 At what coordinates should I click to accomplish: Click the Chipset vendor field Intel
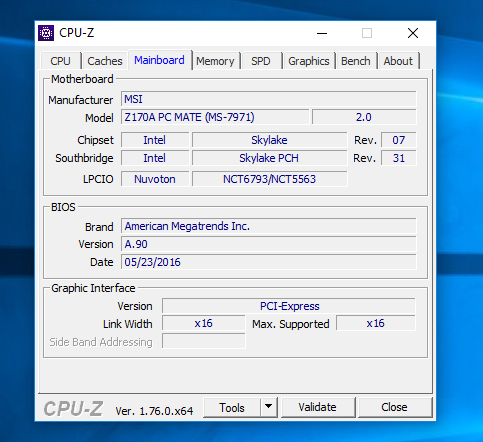point(155,140)
